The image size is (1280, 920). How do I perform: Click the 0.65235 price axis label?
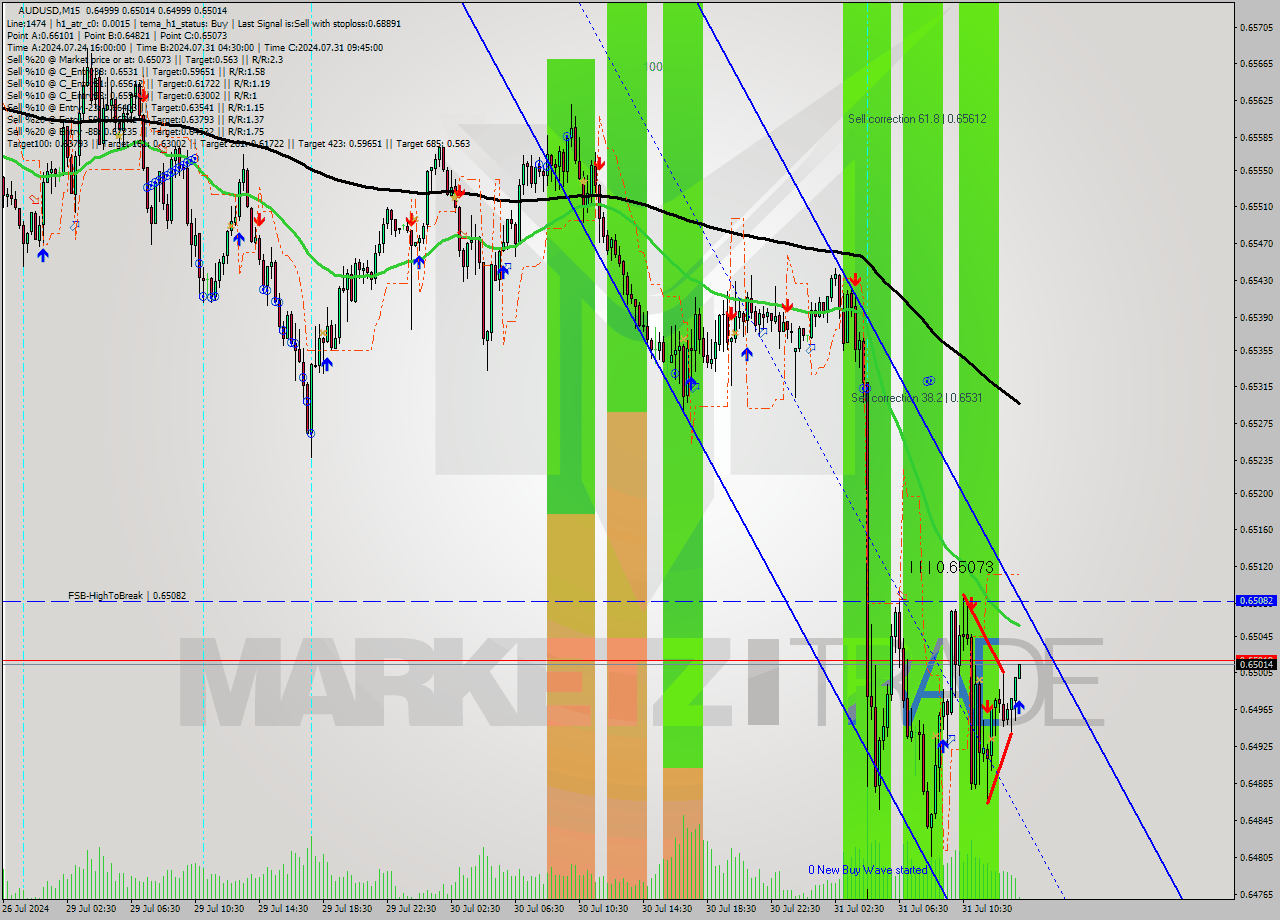[x=1257, y=461]
